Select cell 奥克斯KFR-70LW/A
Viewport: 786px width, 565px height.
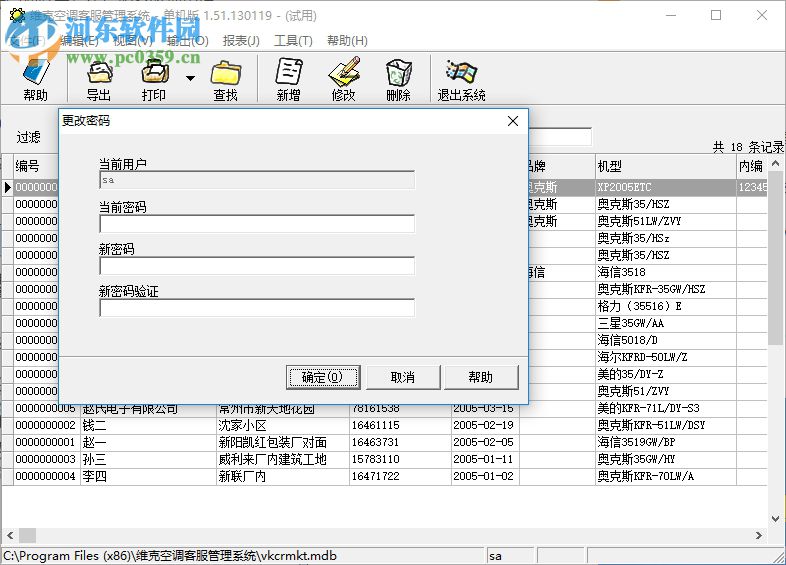(665, 476)
